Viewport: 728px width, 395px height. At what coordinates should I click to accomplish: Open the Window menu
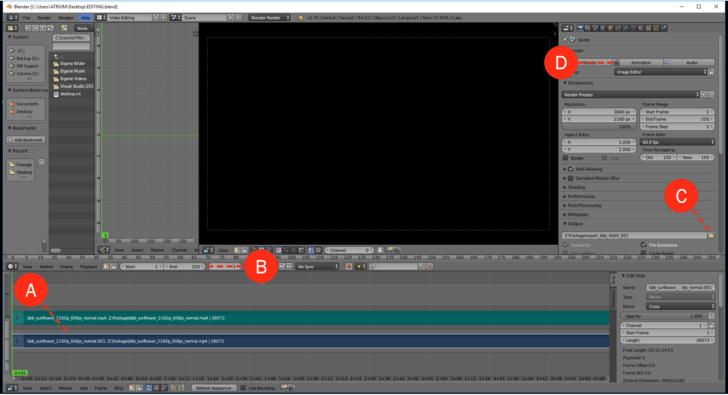pos(65,18)
